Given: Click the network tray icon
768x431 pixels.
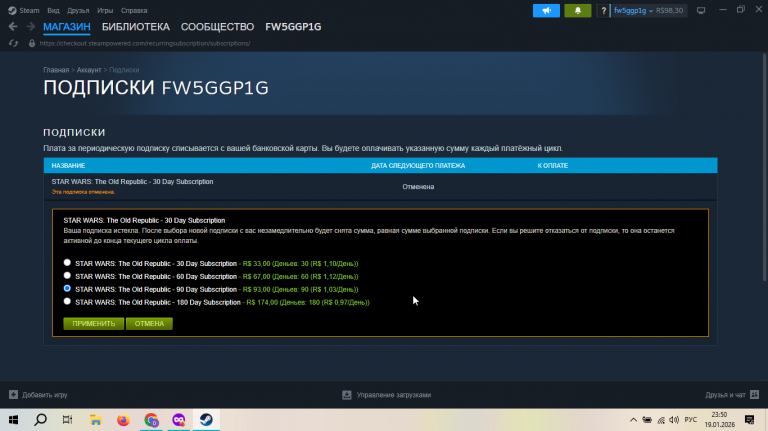Looking at the screenshot, I should 661,420.
